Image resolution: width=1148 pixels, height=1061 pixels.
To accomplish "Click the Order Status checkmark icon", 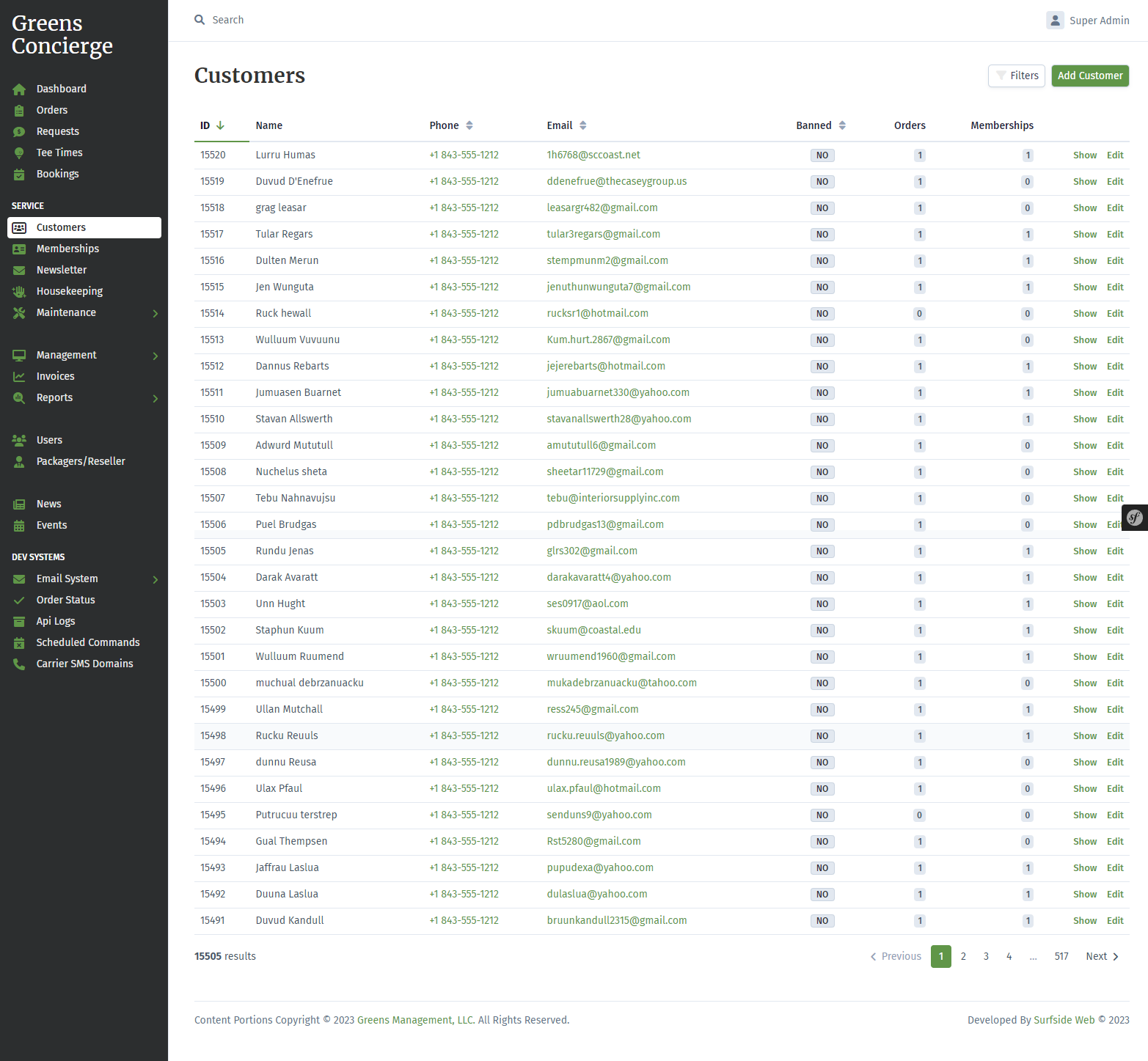I will click(x=19, y=600).
